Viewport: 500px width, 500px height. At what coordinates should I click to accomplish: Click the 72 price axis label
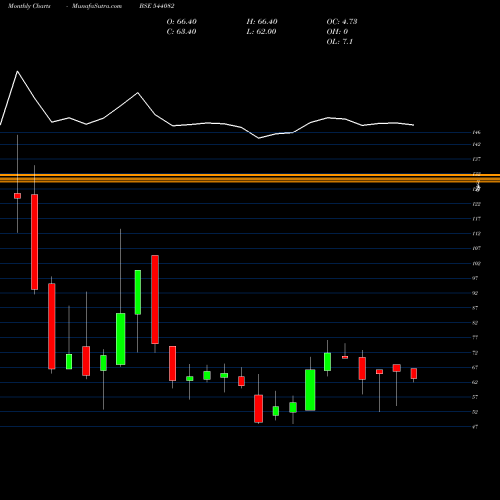point(475,352)
